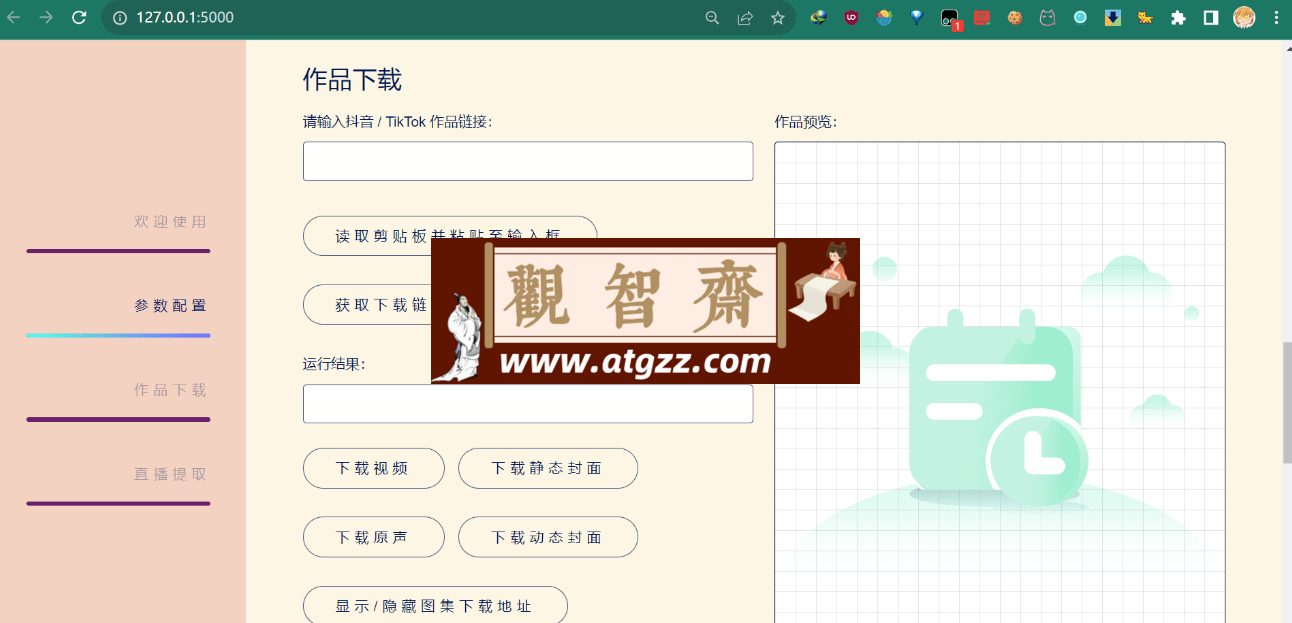Click the pink cat outline extension icon
Viewport: 1292px width, 623px height.
1047,17
